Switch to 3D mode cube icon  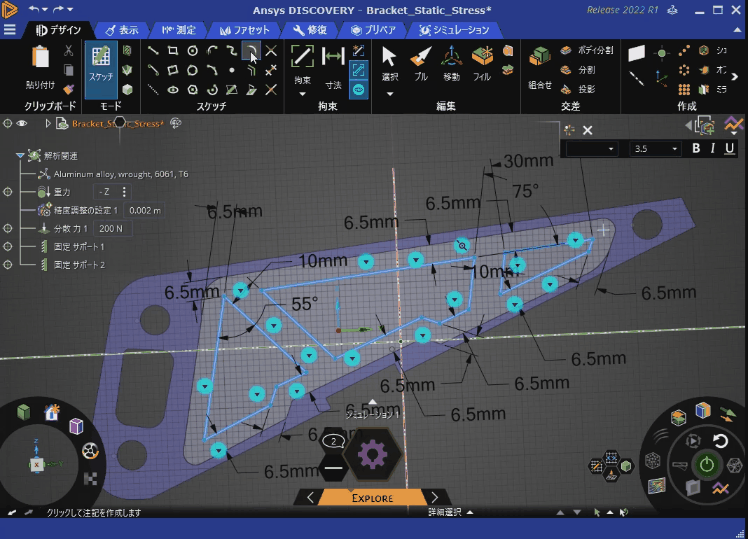127,90
